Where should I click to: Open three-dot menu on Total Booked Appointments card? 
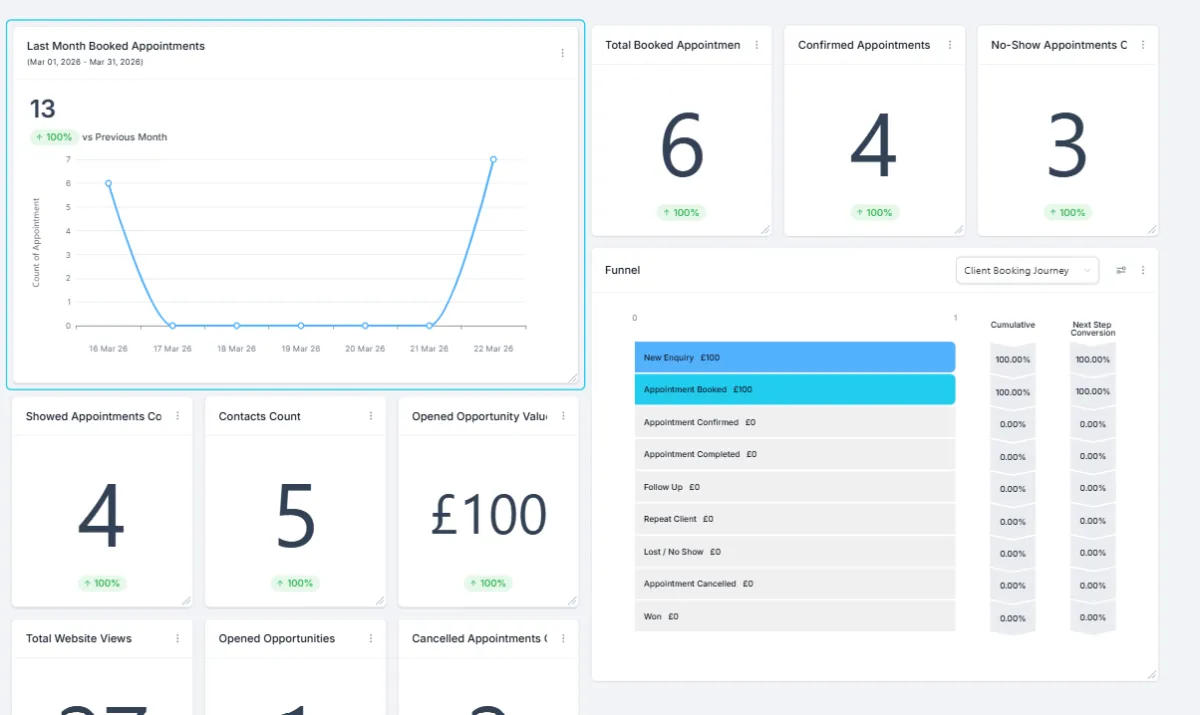pyautogui.click(x=756, y=45)
